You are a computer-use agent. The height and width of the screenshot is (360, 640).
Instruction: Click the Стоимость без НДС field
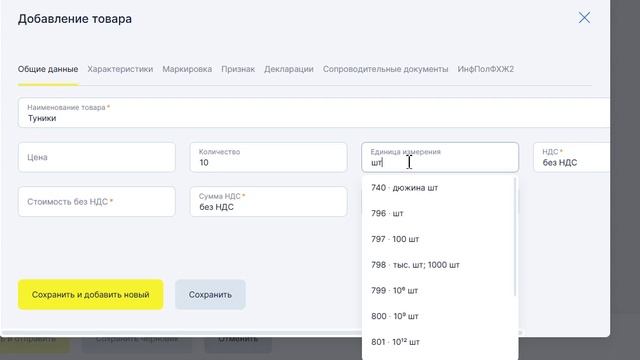coord(97,202)
